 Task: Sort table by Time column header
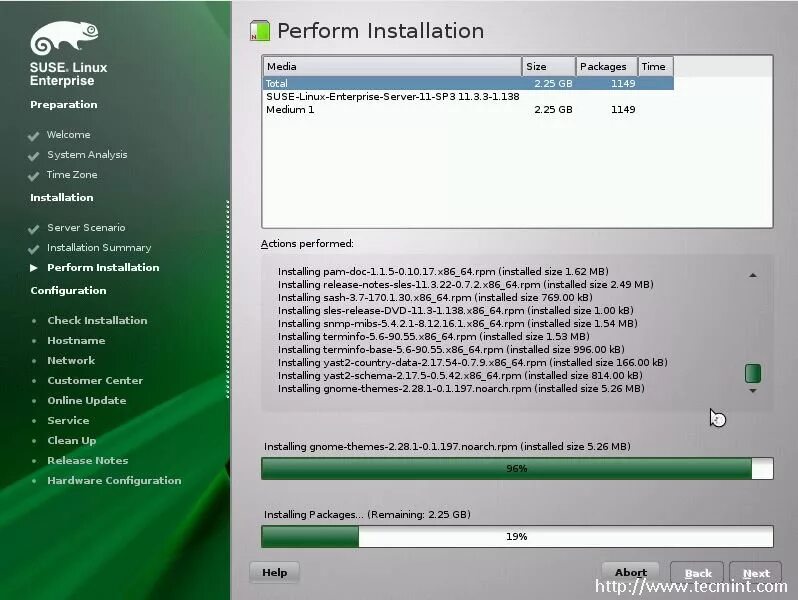pos(656,67)
